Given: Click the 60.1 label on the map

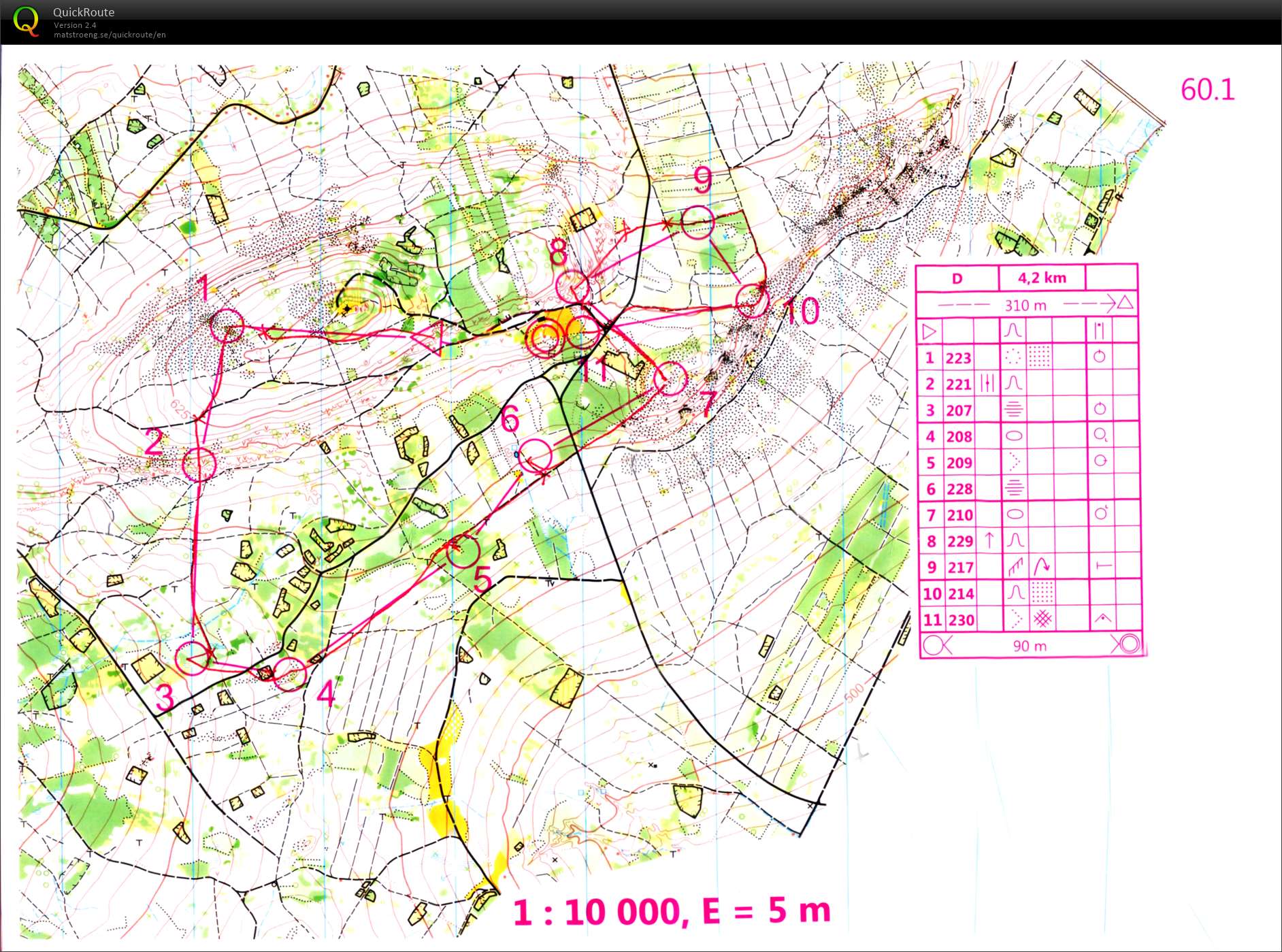Looking at the screenshot, I should click(x=1207, y=90).
